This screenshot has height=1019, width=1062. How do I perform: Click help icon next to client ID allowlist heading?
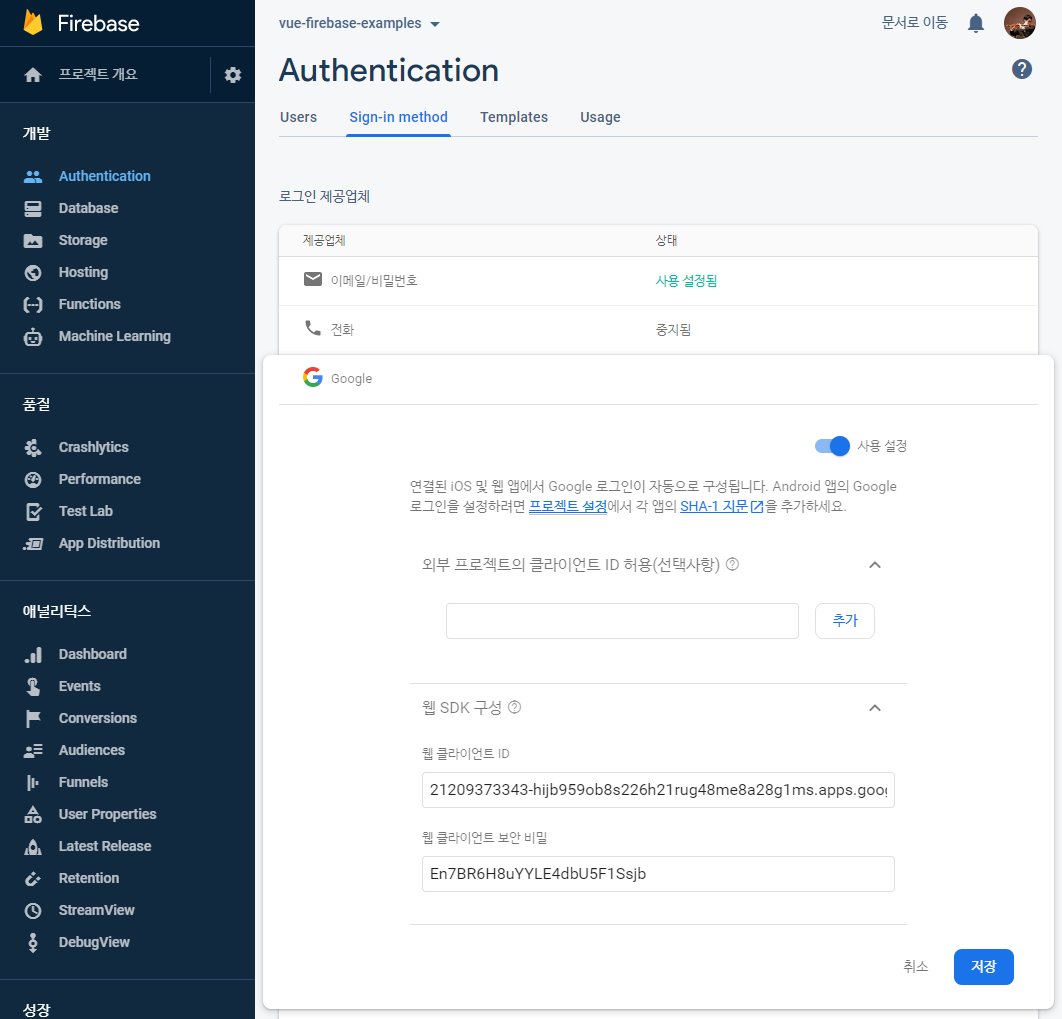[x=732, y=564]
